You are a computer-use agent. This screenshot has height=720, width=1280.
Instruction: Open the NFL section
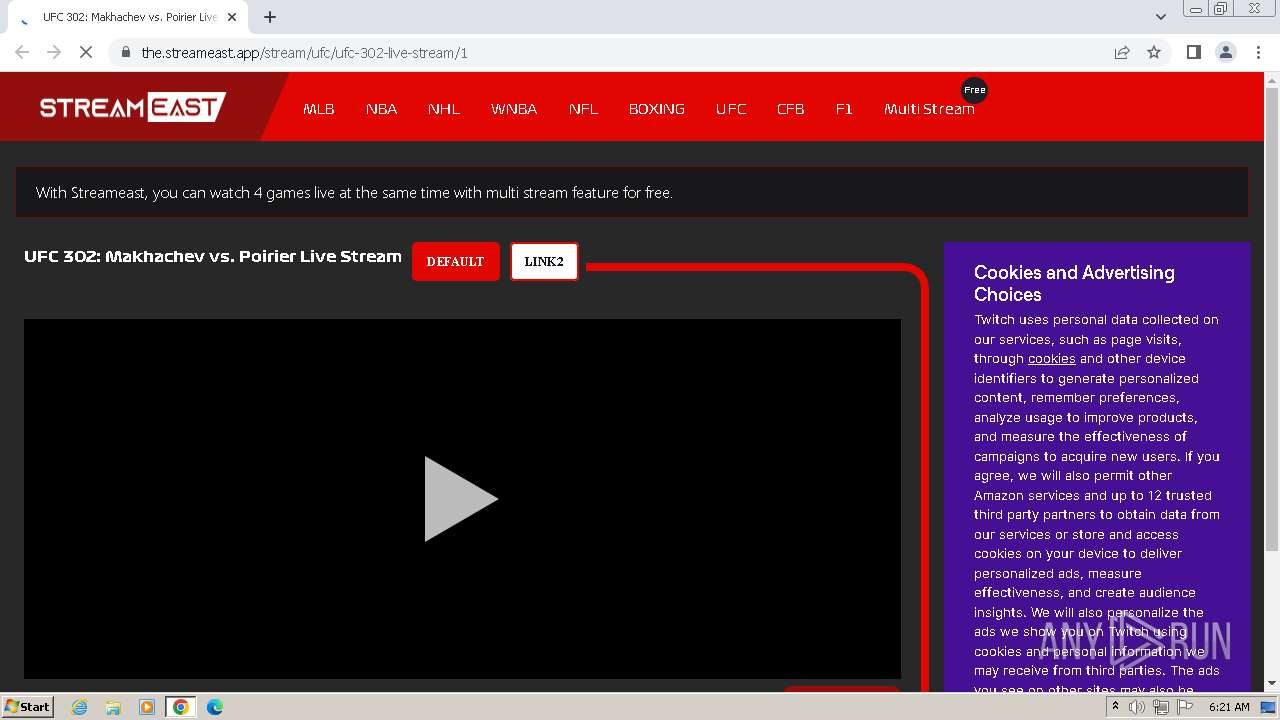[x=583, y=109]
